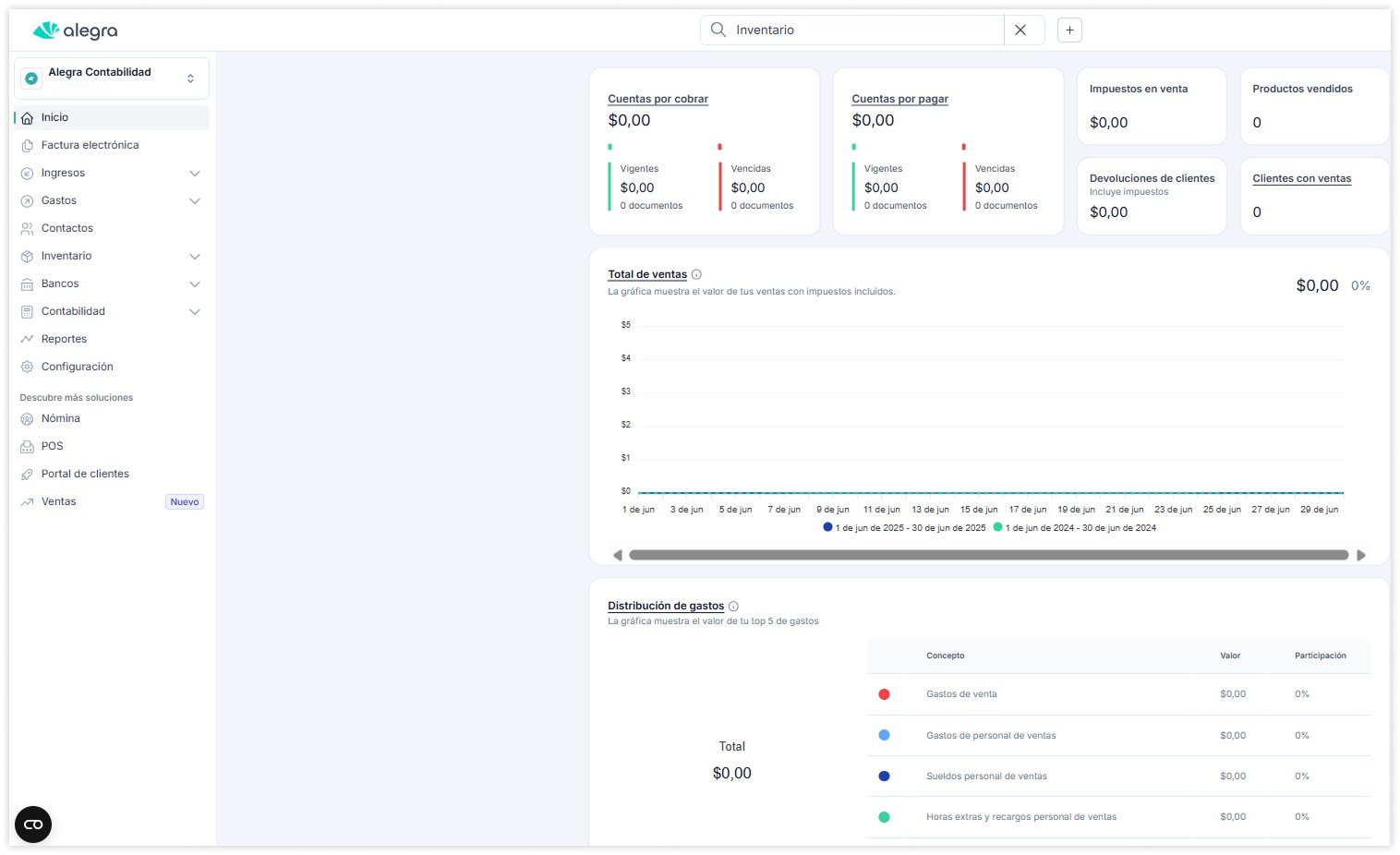Click the red Gastos de venta color dot

click(884, 694)
